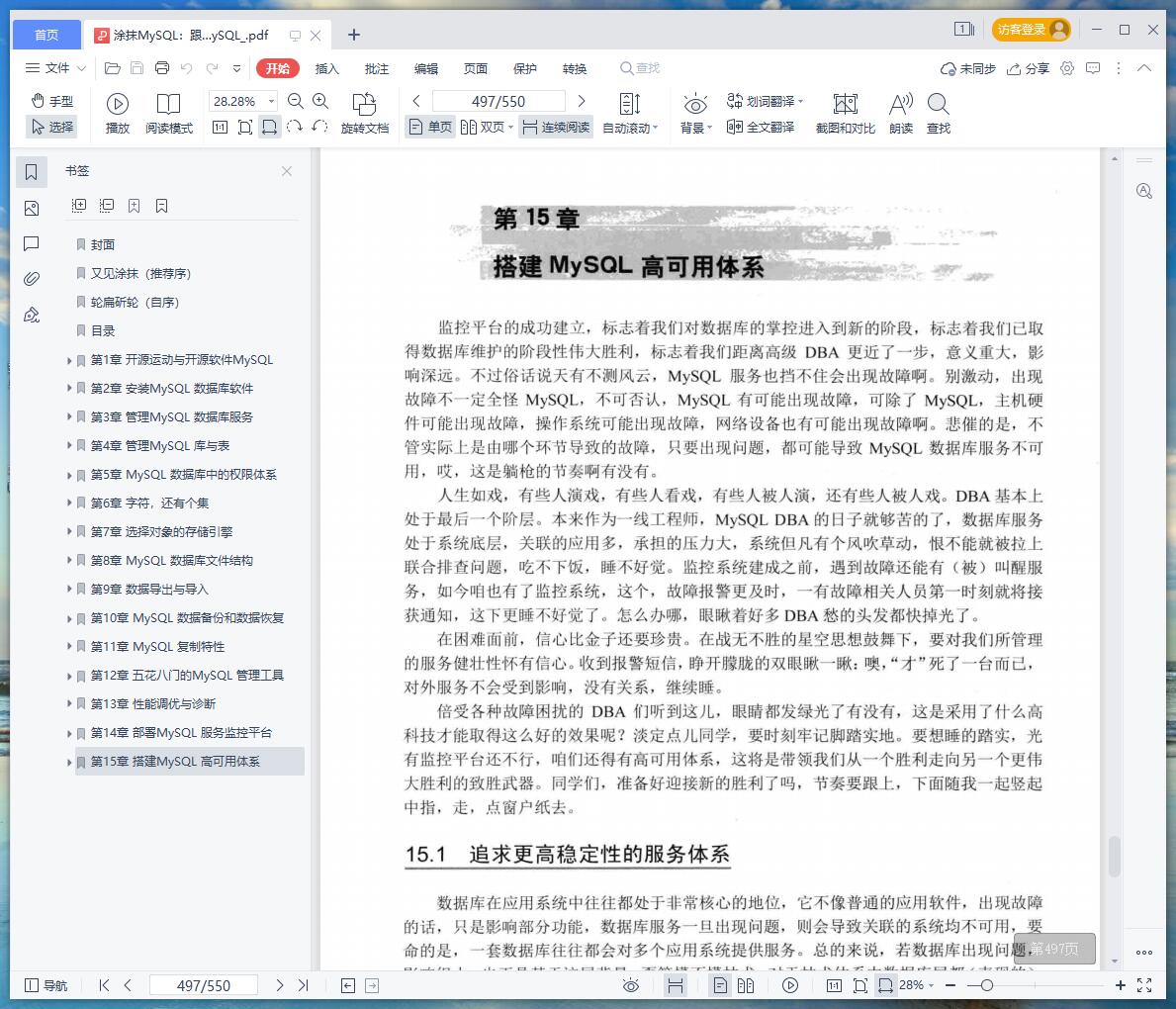Run 全文翻译 full-text translation

[x=761, y=127]
